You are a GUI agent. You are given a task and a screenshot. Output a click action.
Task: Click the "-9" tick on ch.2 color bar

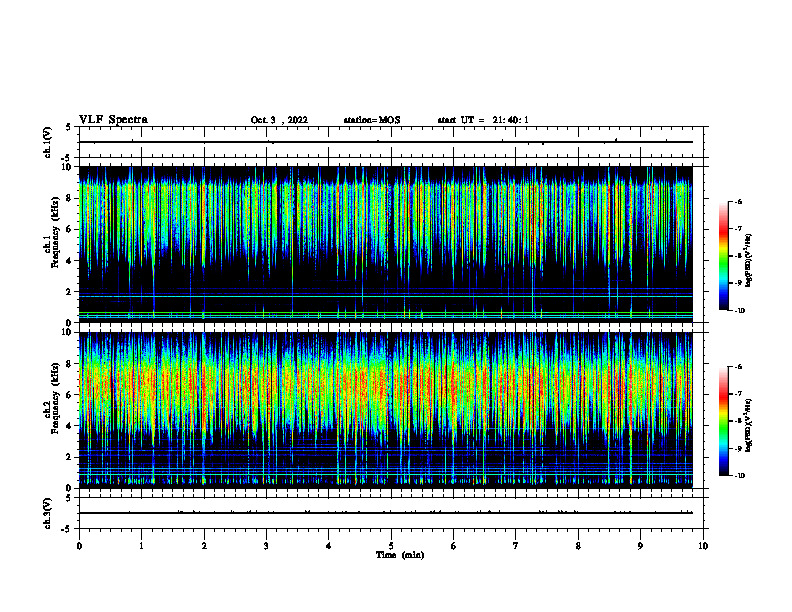click(738, 448)
